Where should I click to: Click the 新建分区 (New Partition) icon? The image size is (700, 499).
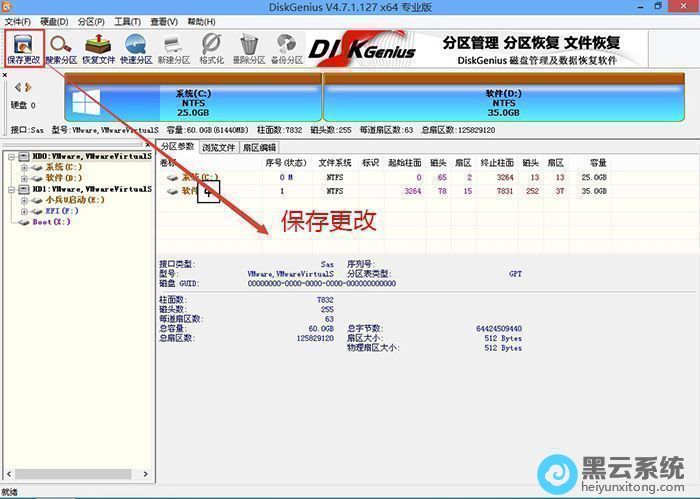(x=173, y=46)
